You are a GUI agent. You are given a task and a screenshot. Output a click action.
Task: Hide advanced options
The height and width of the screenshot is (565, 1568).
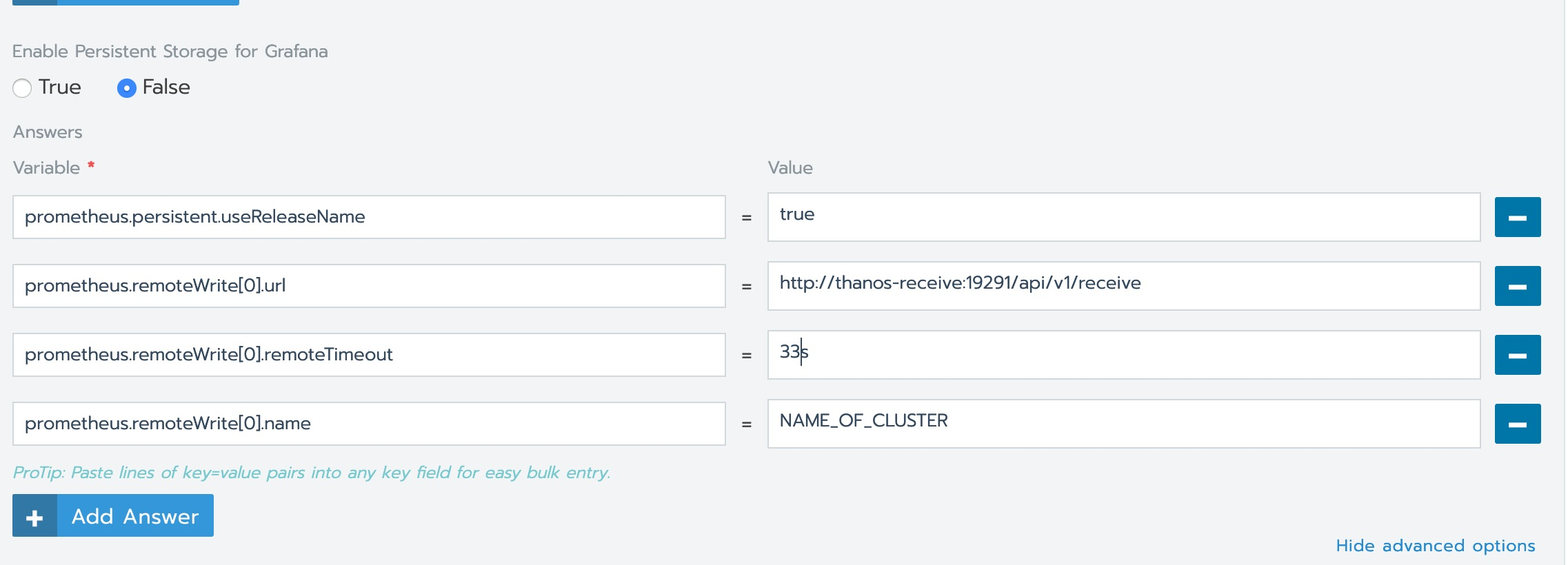point(1435,546)
